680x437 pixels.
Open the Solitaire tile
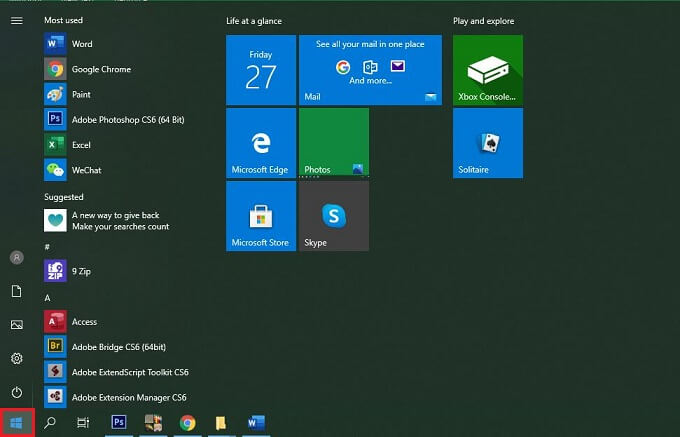(x=488, y=143)
